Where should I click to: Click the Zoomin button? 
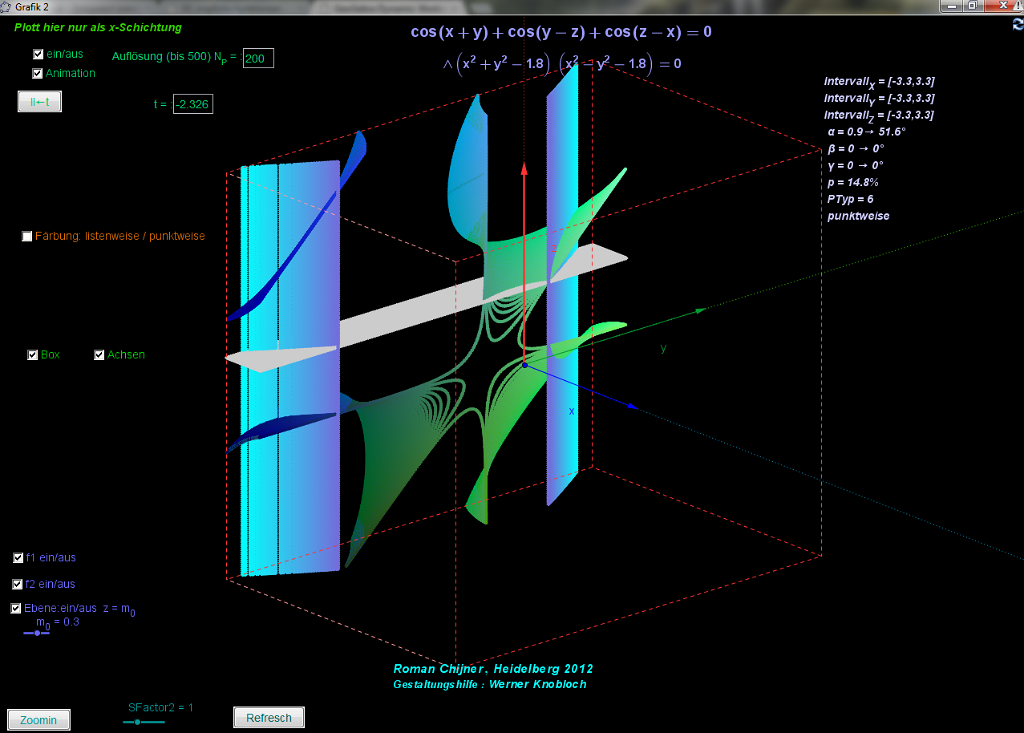39,720
